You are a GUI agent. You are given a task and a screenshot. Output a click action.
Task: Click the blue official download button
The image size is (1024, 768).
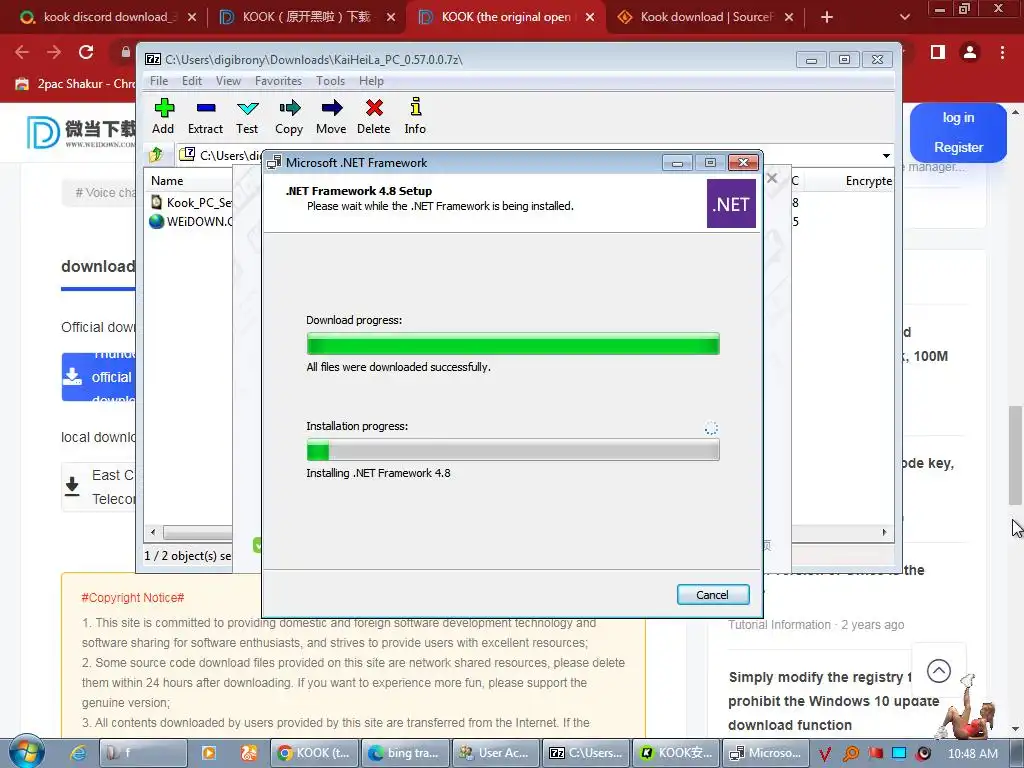click(x=98, y=377)
